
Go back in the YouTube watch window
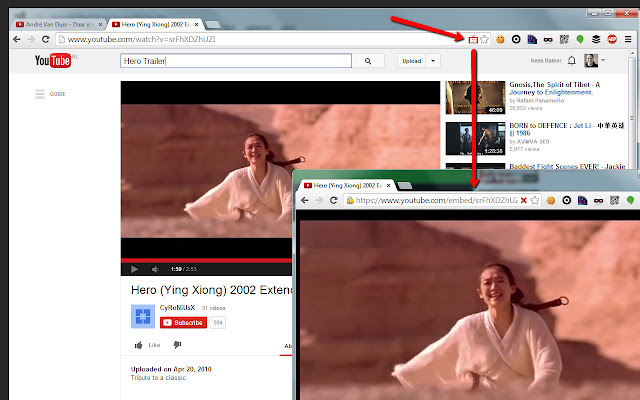pyautogui.click(x=17, y=39)
